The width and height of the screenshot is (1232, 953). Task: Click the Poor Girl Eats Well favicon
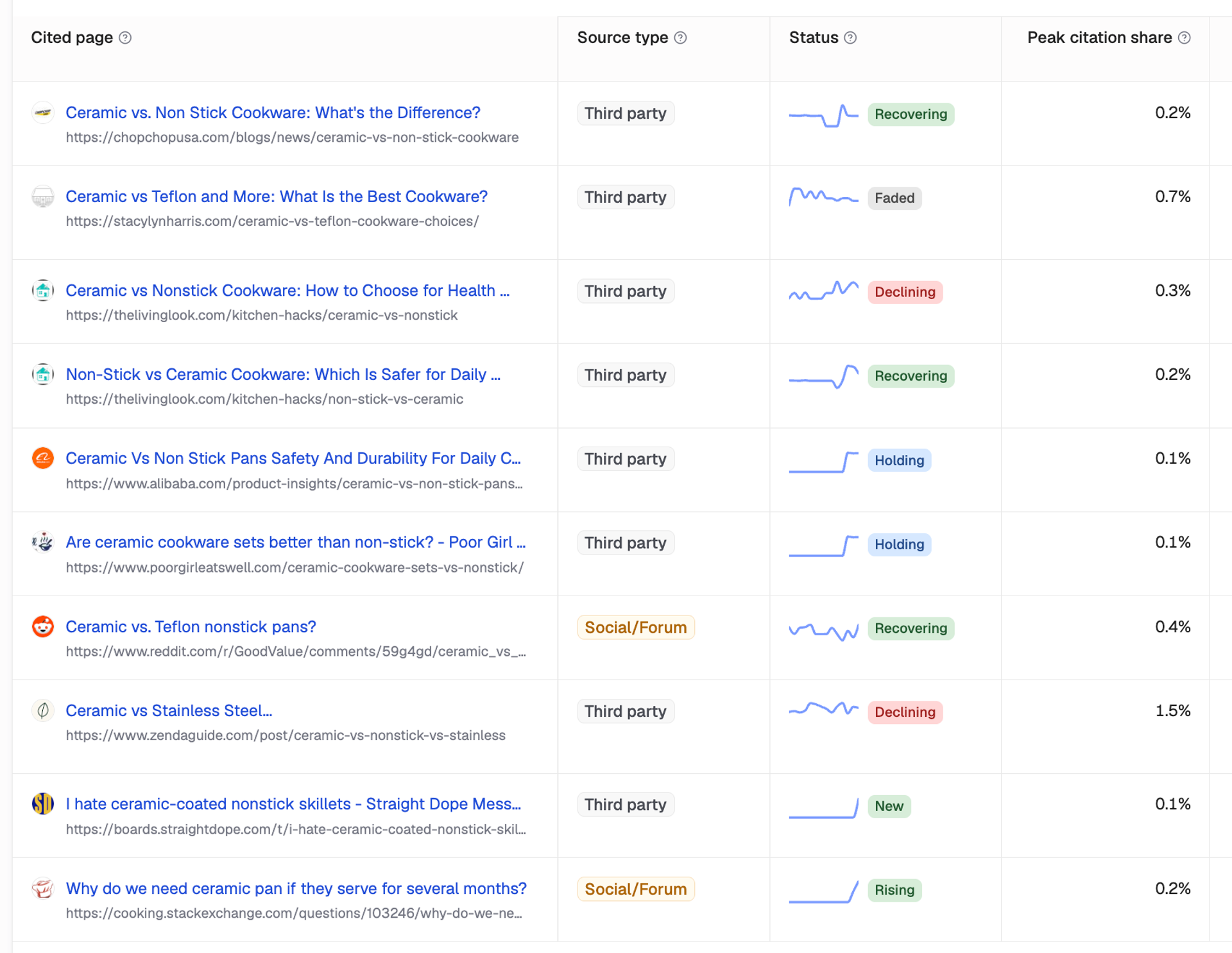43,542
